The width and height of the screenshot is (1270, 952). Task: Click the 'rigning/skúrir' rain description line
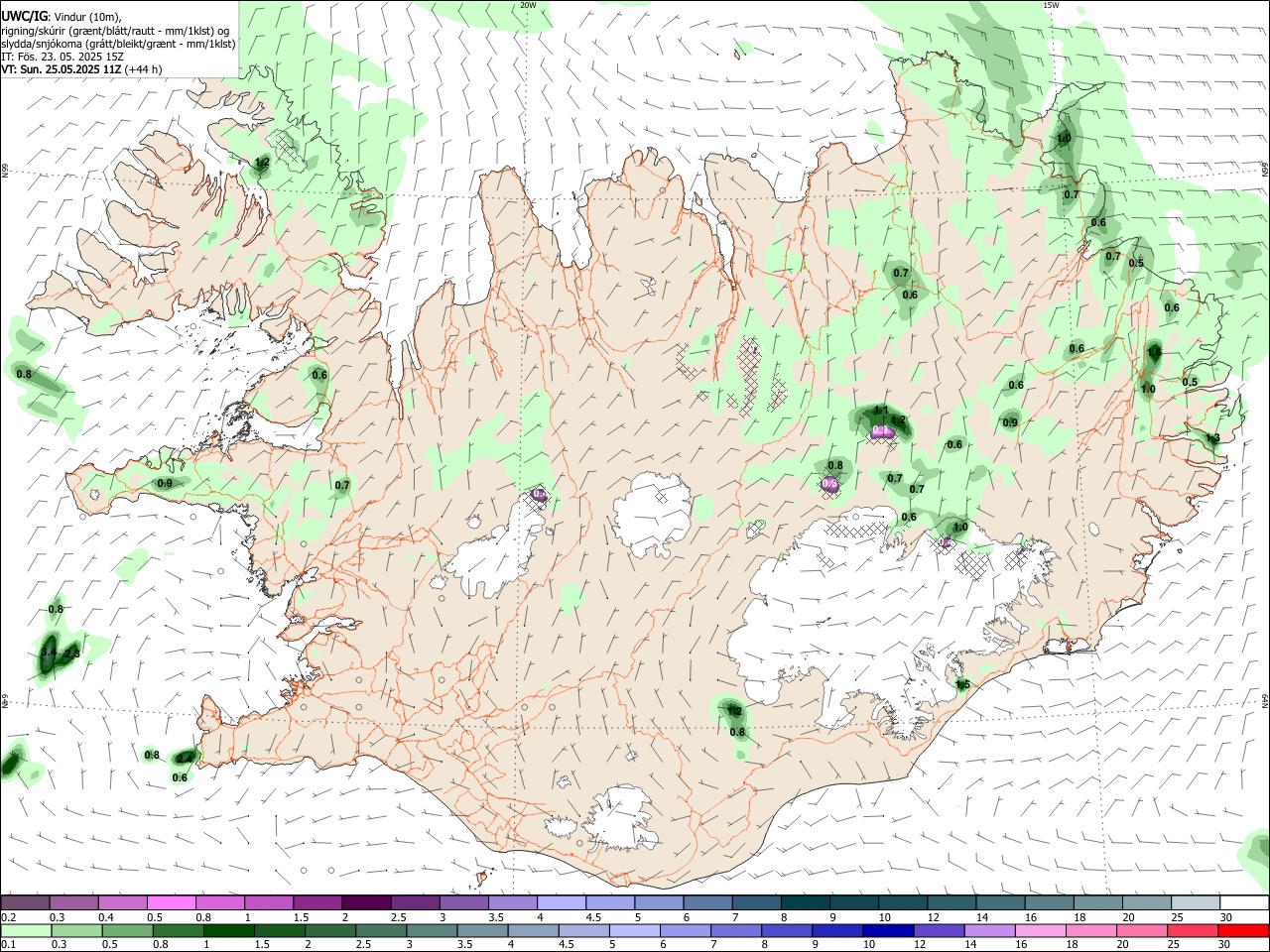point(115,31)
